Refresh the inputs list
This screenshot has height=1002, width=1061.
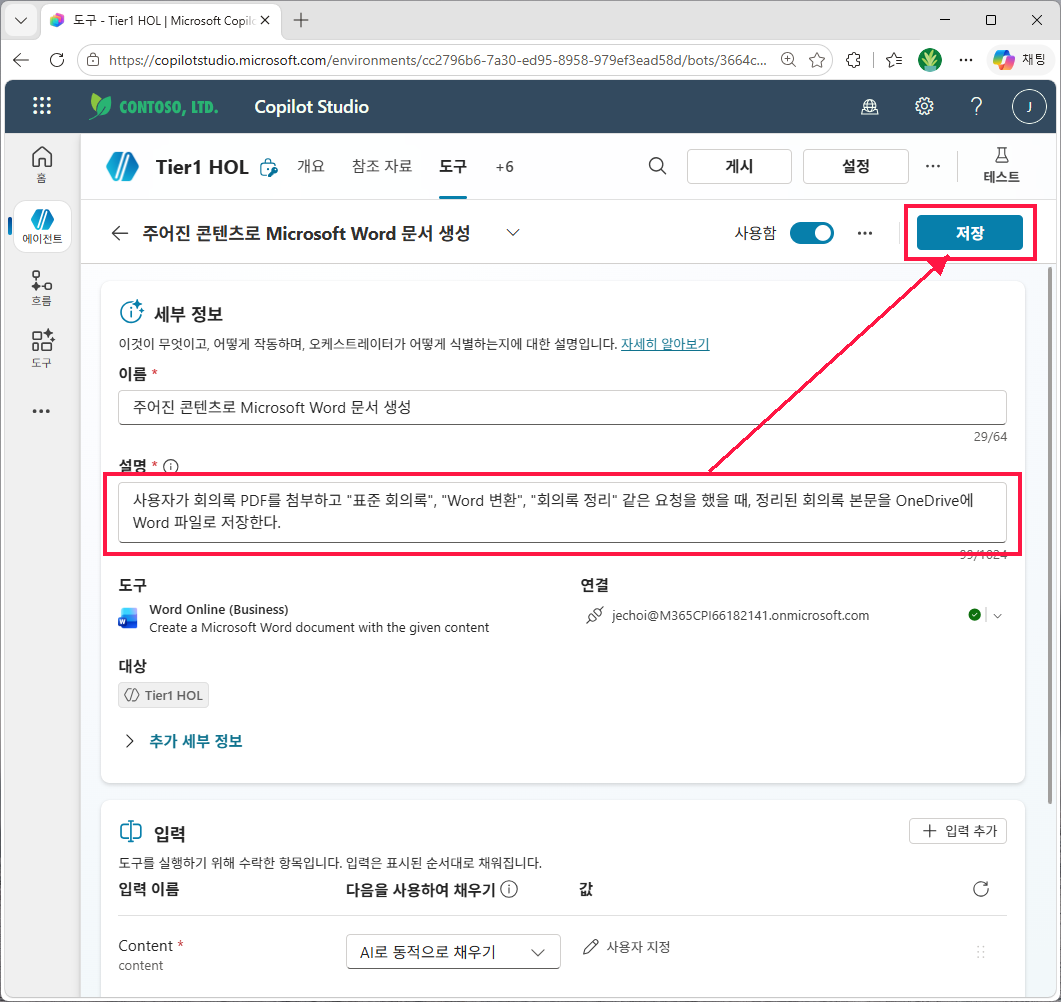point(980,889)
